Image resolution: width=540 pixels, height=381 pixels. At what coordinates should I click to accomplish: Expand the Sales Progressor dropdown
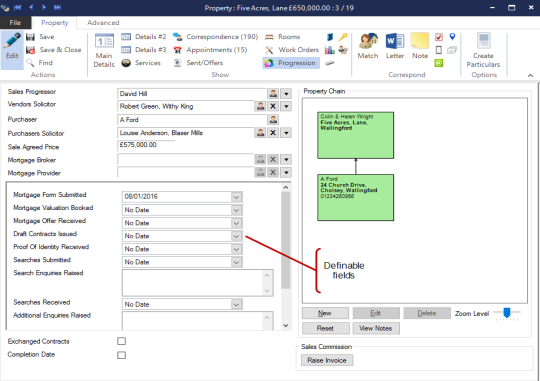pos(286,94)
